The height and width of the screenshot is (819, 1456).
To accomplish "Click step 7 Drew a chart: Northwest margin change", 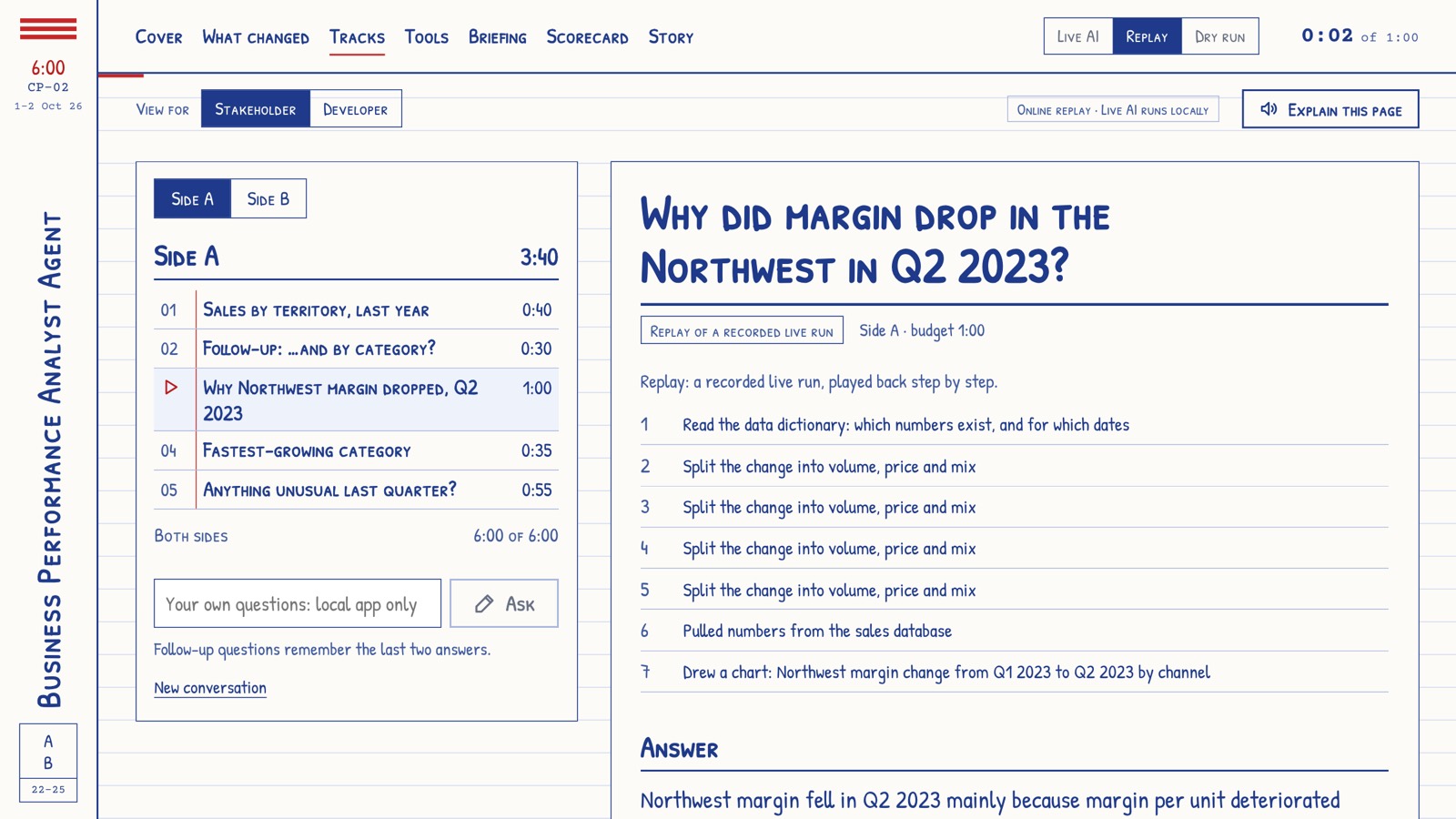I will pyautogui.click(x=1014, y=672).
